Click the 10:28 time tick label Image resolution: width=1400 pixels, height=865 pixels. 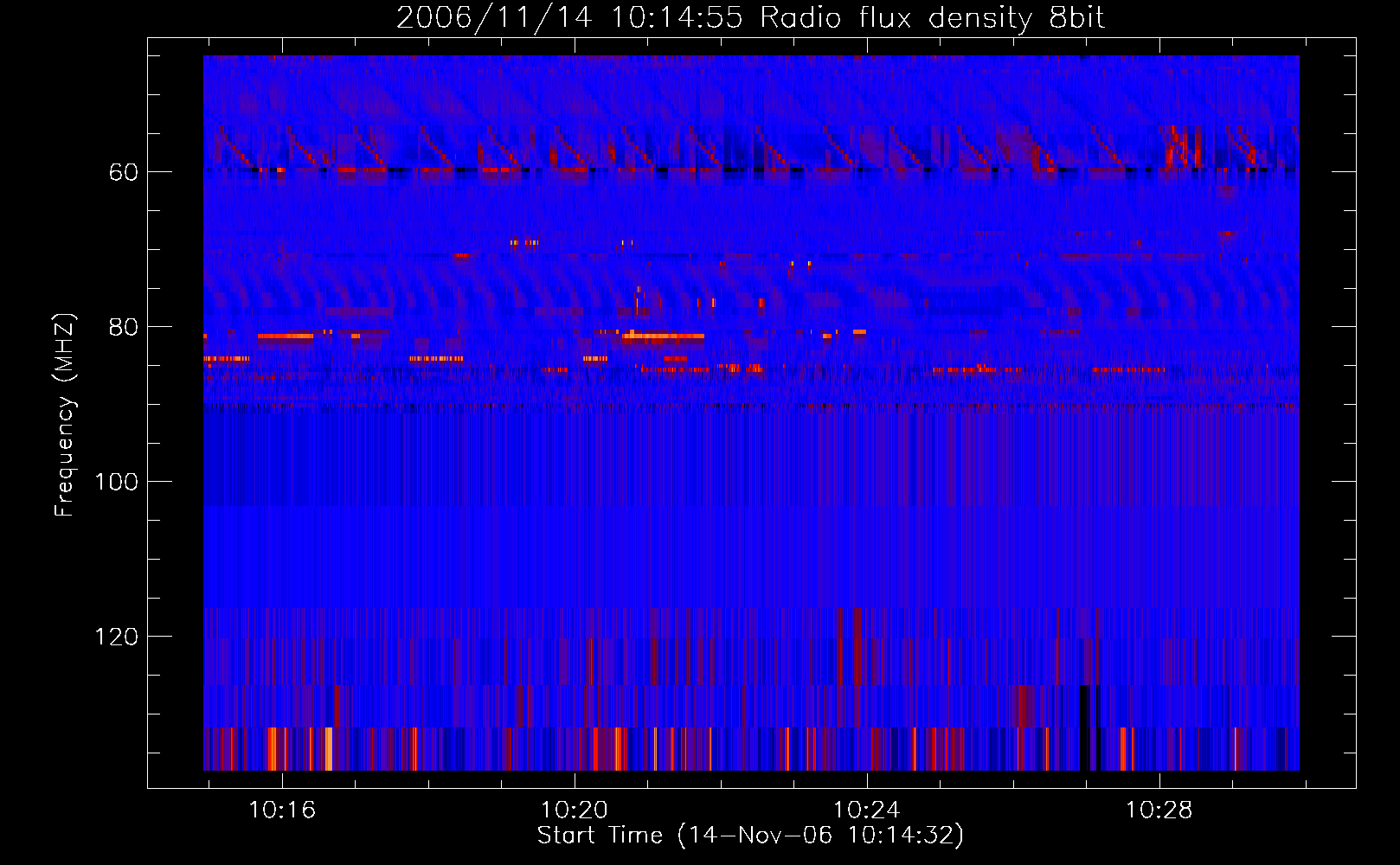1159,811
